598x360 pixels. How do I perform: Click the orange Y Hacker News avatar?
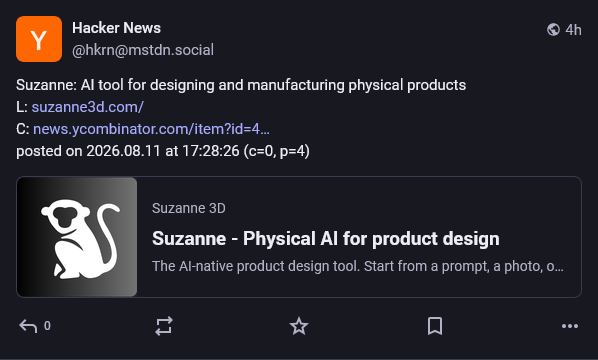click(39, 39)
